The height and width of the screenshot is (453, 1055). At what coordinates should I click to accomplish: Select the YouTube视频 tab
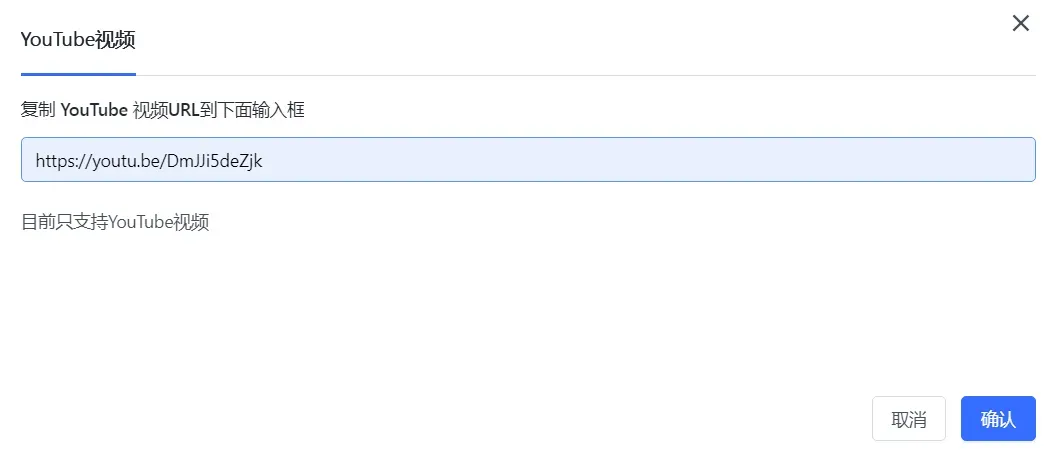tap(78, 41)
